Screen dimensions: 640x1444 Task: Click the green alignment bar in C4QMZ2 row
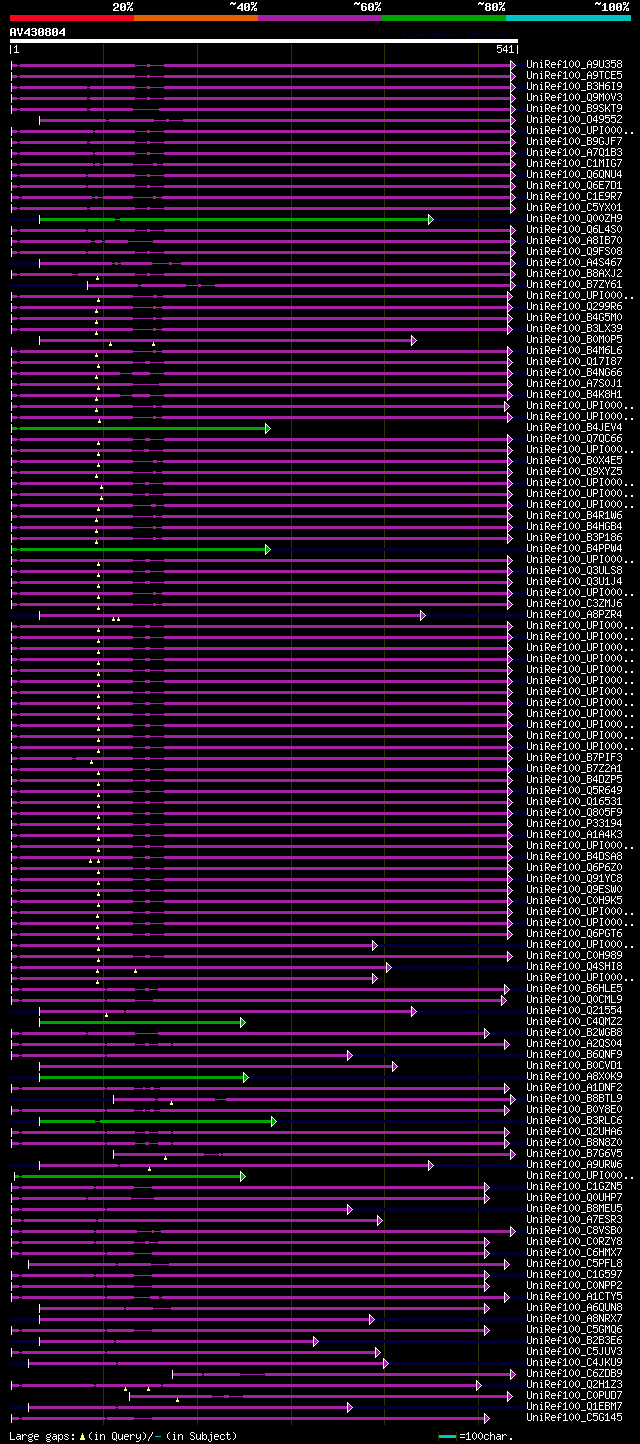(141, 1022)
